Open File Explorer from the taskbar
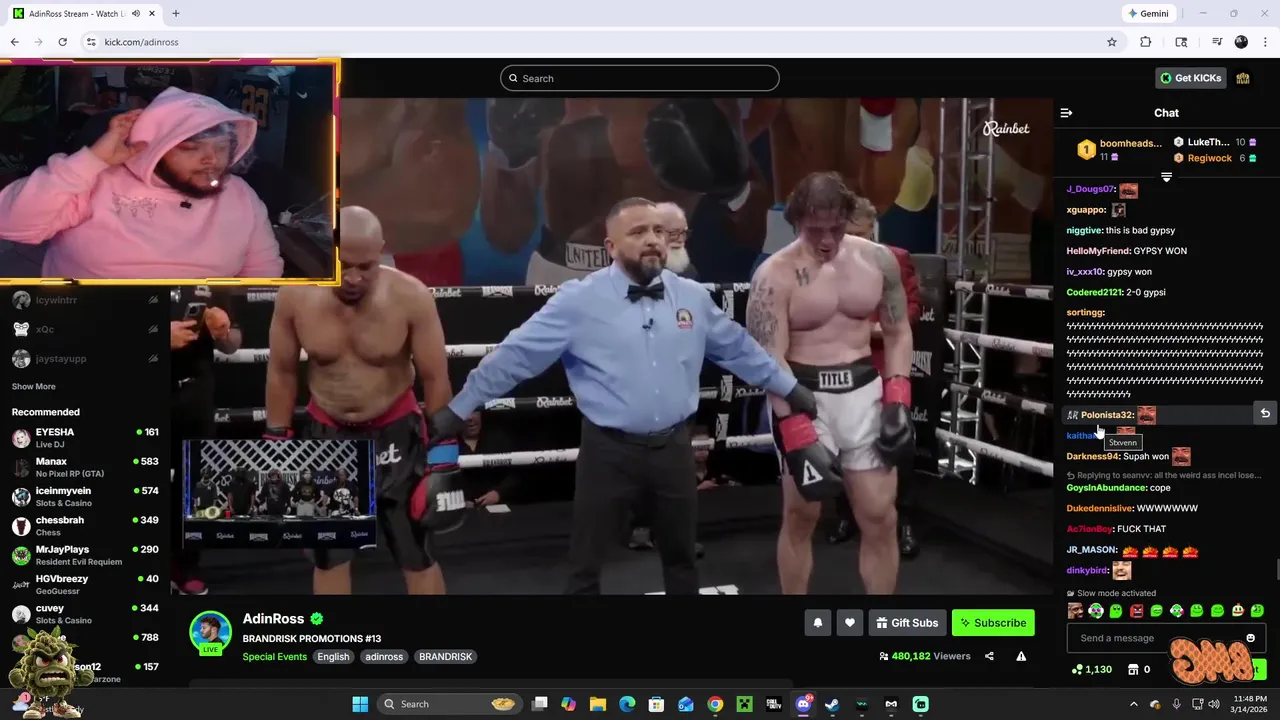 (597, 704)
